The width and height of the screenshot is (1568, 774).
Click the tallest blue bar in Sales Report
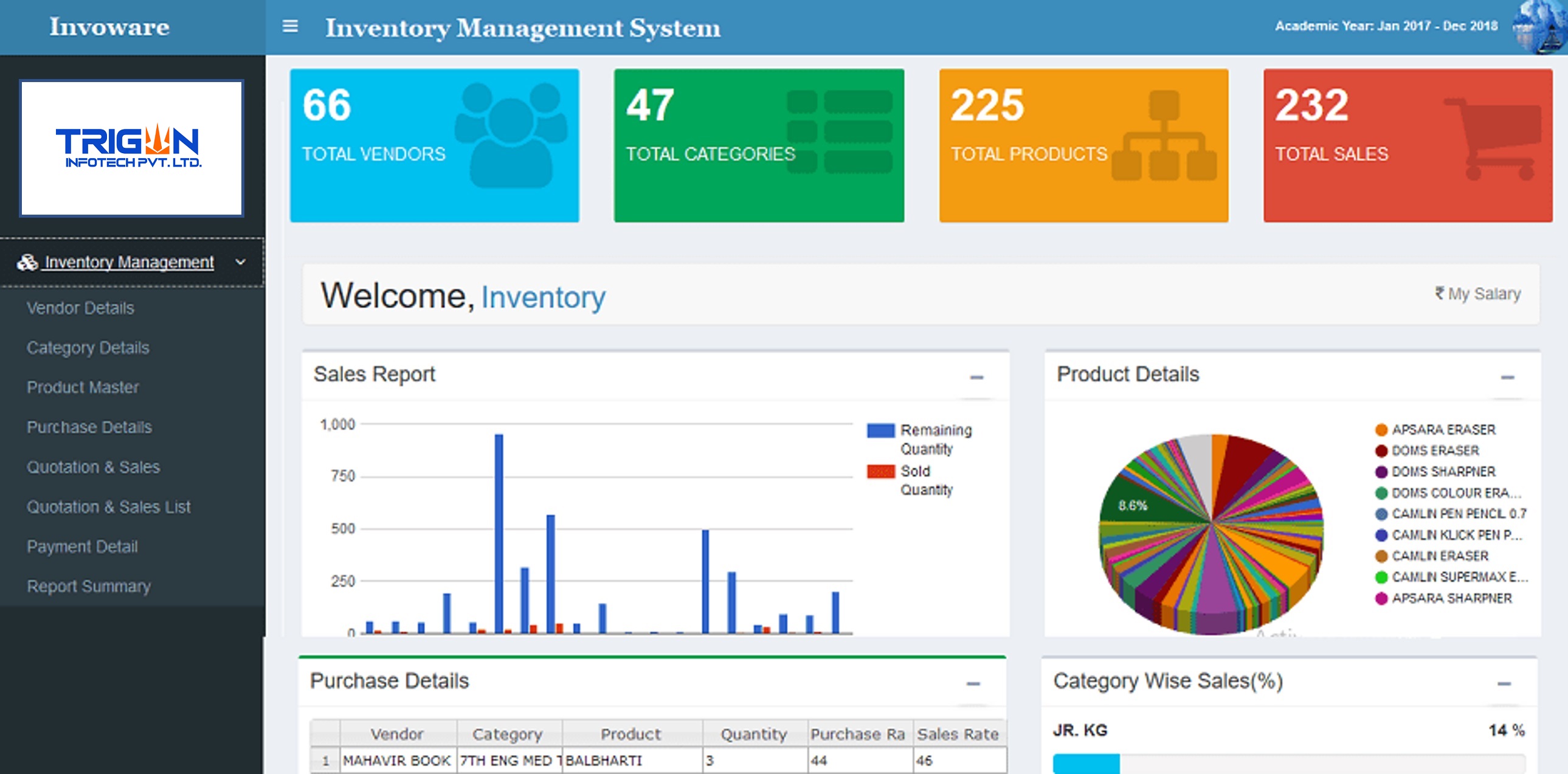click(x=499, y=534)
